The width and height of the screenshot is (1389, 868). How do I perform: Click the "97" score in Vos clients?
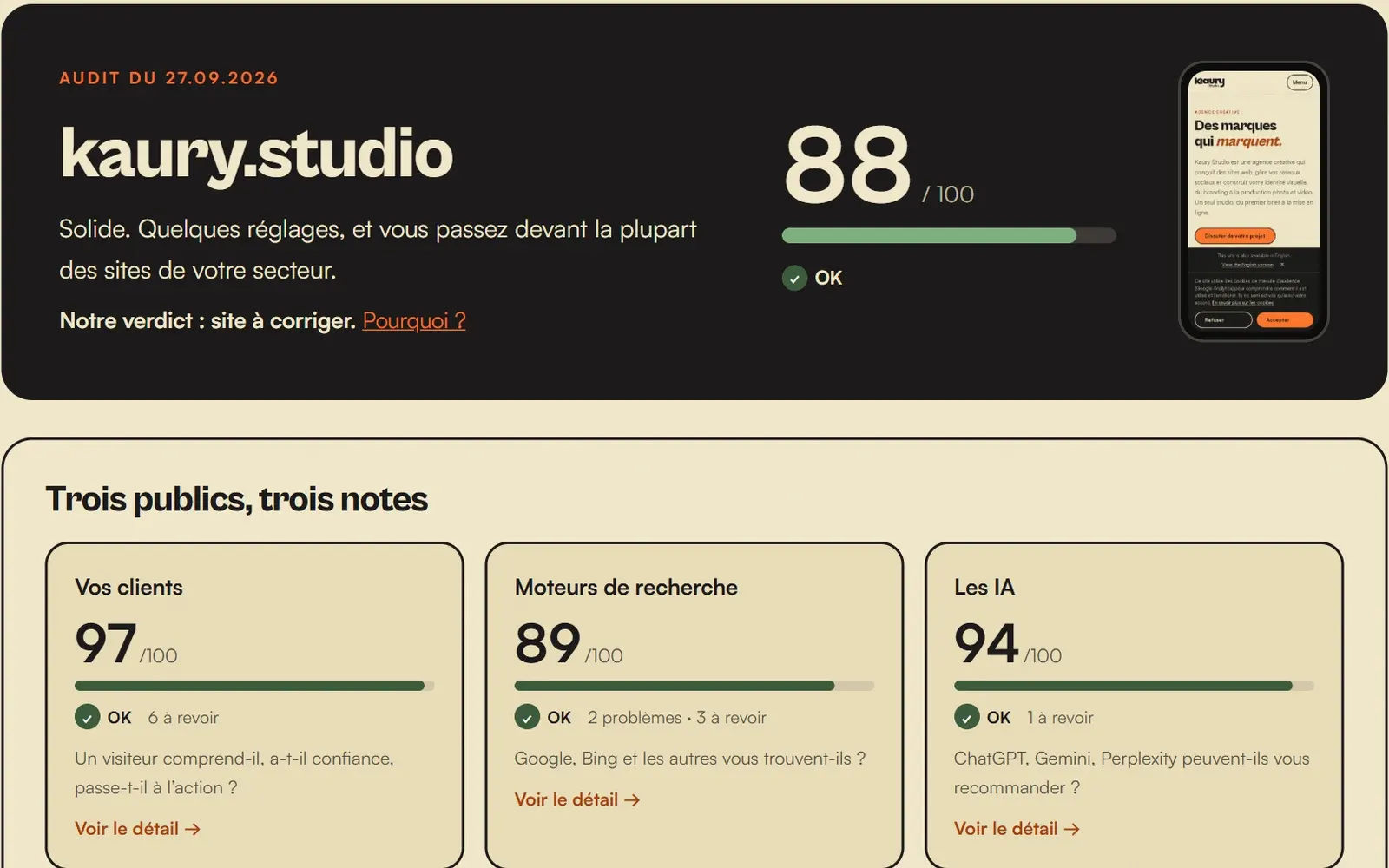(x=106, y=643)
